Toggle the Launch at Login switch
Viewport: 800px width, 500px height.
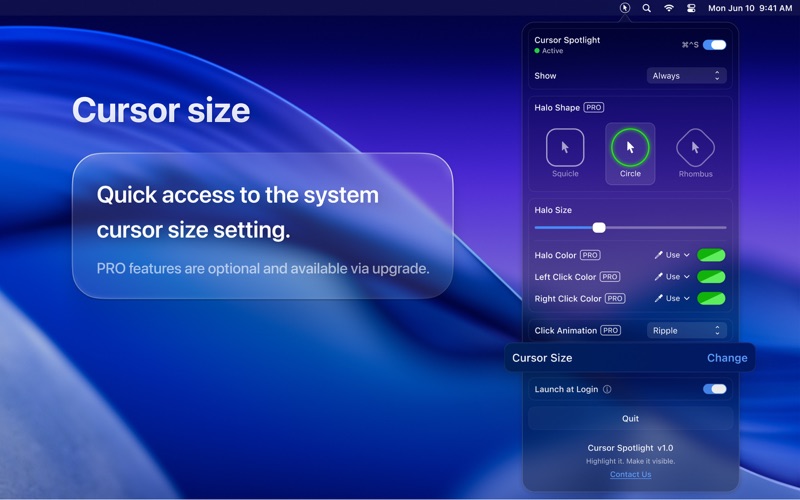[x=714, y=389]
